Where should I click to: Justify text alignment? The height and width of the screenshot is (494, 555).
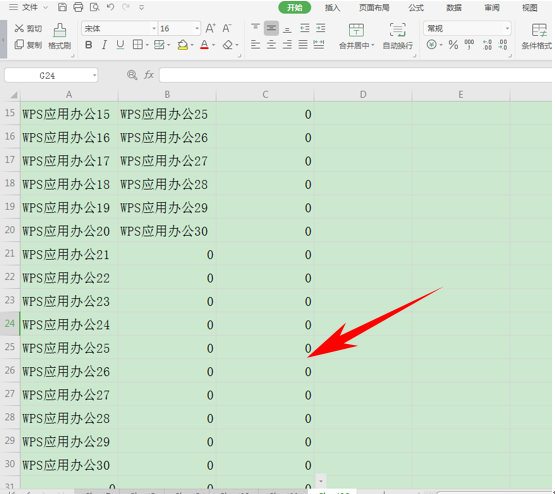(x=303, y=45)
